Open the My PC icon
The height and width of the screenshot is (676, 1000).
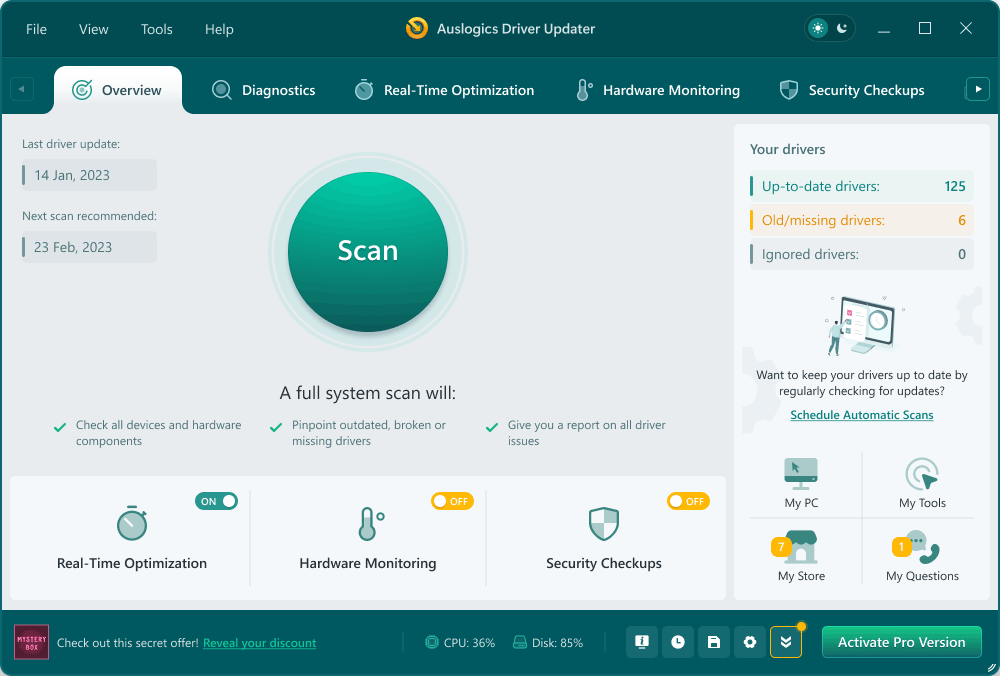tap(801, 474)
